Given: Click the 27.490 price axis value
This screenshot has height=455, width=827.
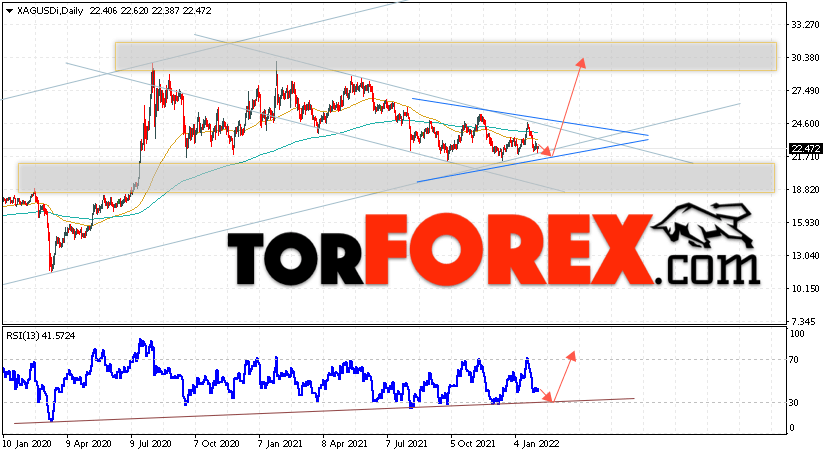Looking at the screenshot, I should [805, 91].
